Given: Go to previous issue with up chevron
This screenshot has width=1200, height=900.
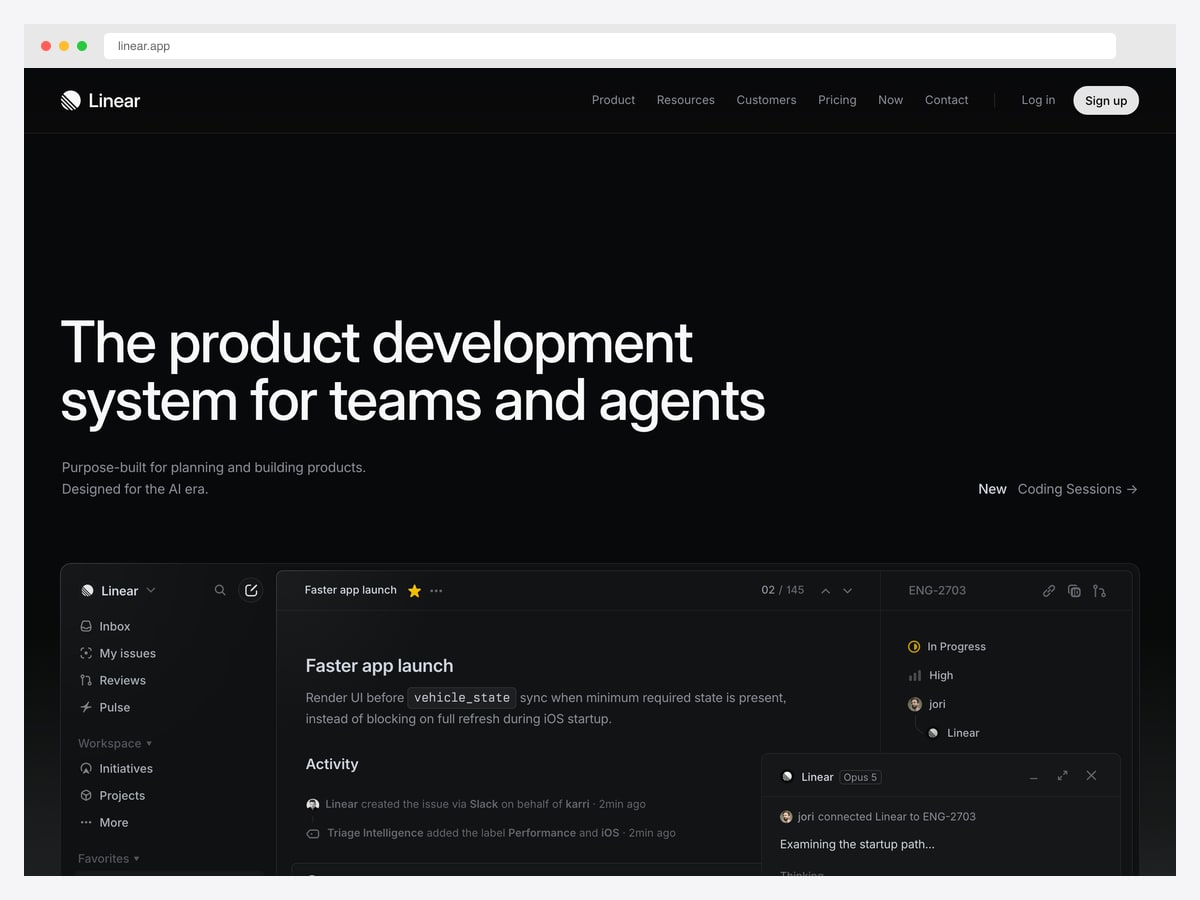Looking at the screenshot, I should coord(826,591).
